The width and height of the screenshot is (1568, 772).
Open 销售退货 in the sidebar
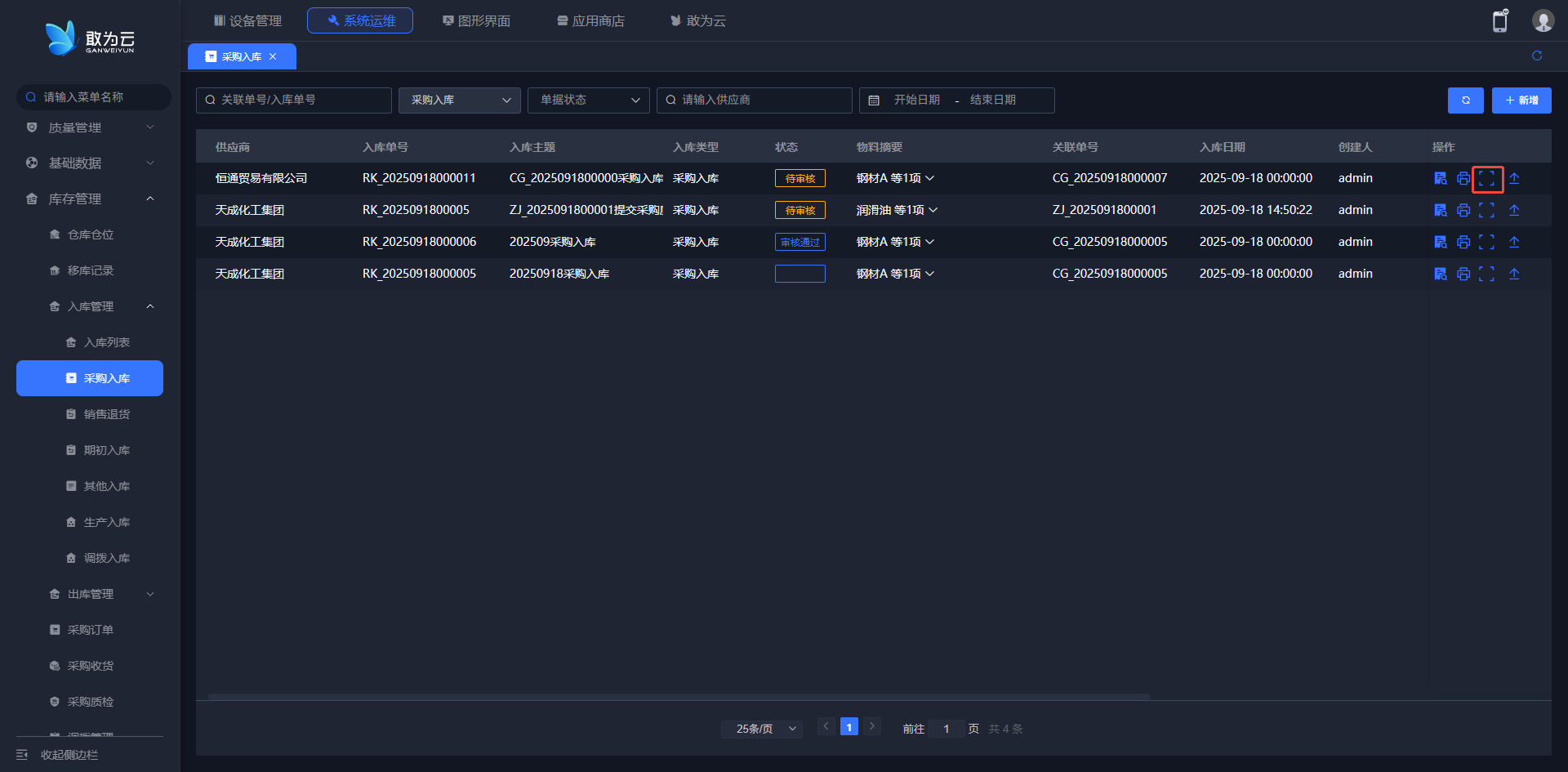106,414
